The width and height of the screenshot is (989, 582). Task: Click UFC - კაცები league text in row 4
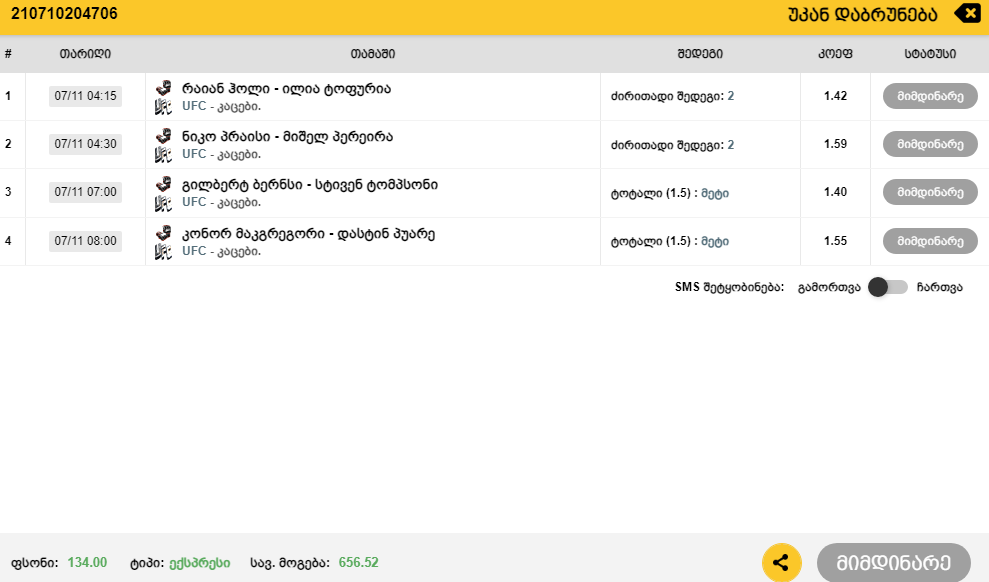click(221, 252)
